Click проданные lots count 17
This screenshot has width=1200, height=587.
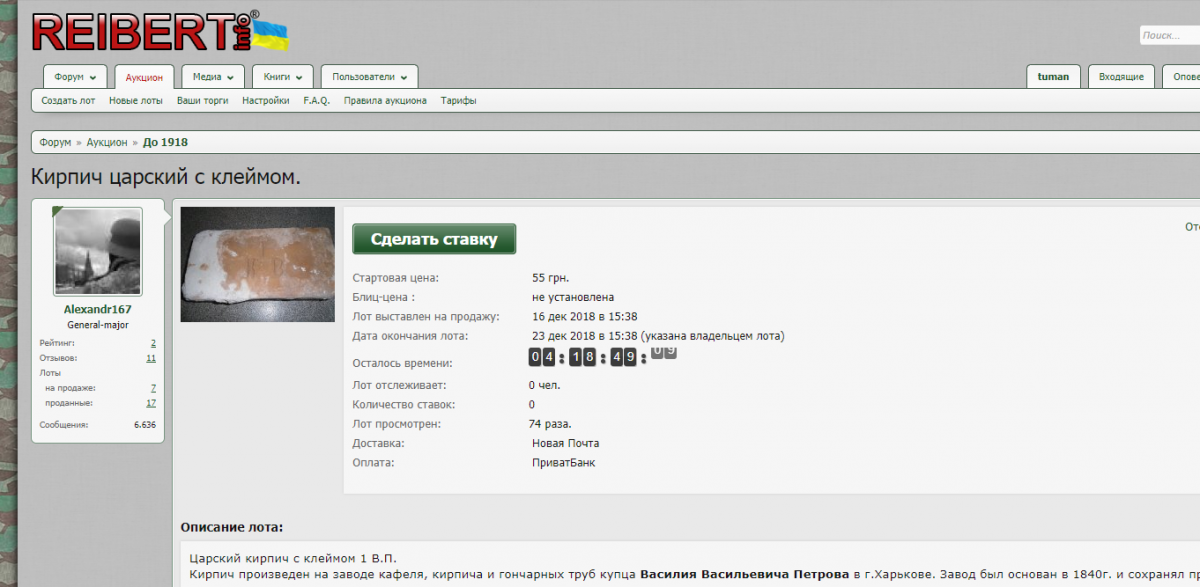click(x=151, y=403)
